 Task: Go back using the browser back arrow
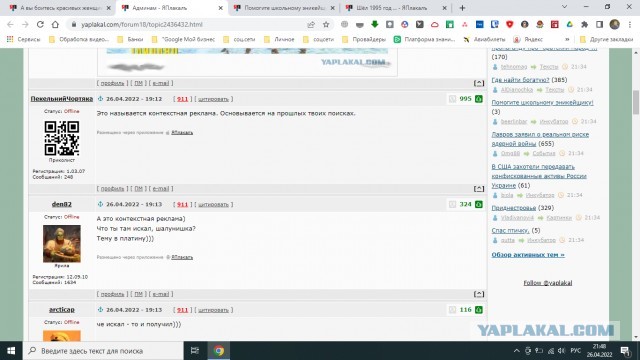pyautogui.click(x=10, y=24)
